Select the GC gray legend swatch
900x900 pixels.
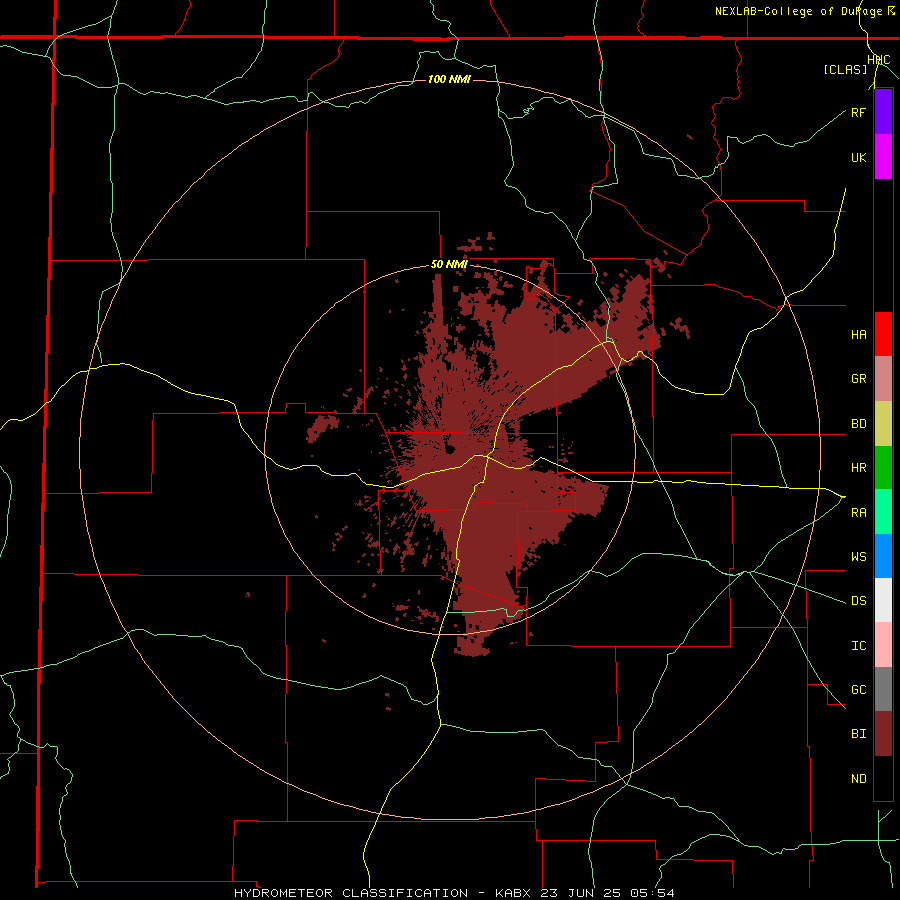(x=883, y=689)
